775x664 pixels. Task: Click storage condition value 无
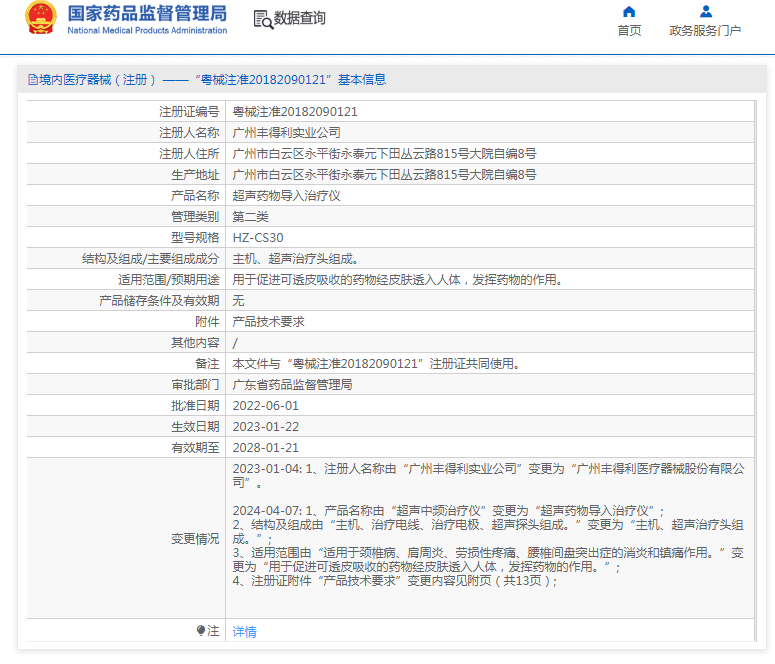[238, 301]
